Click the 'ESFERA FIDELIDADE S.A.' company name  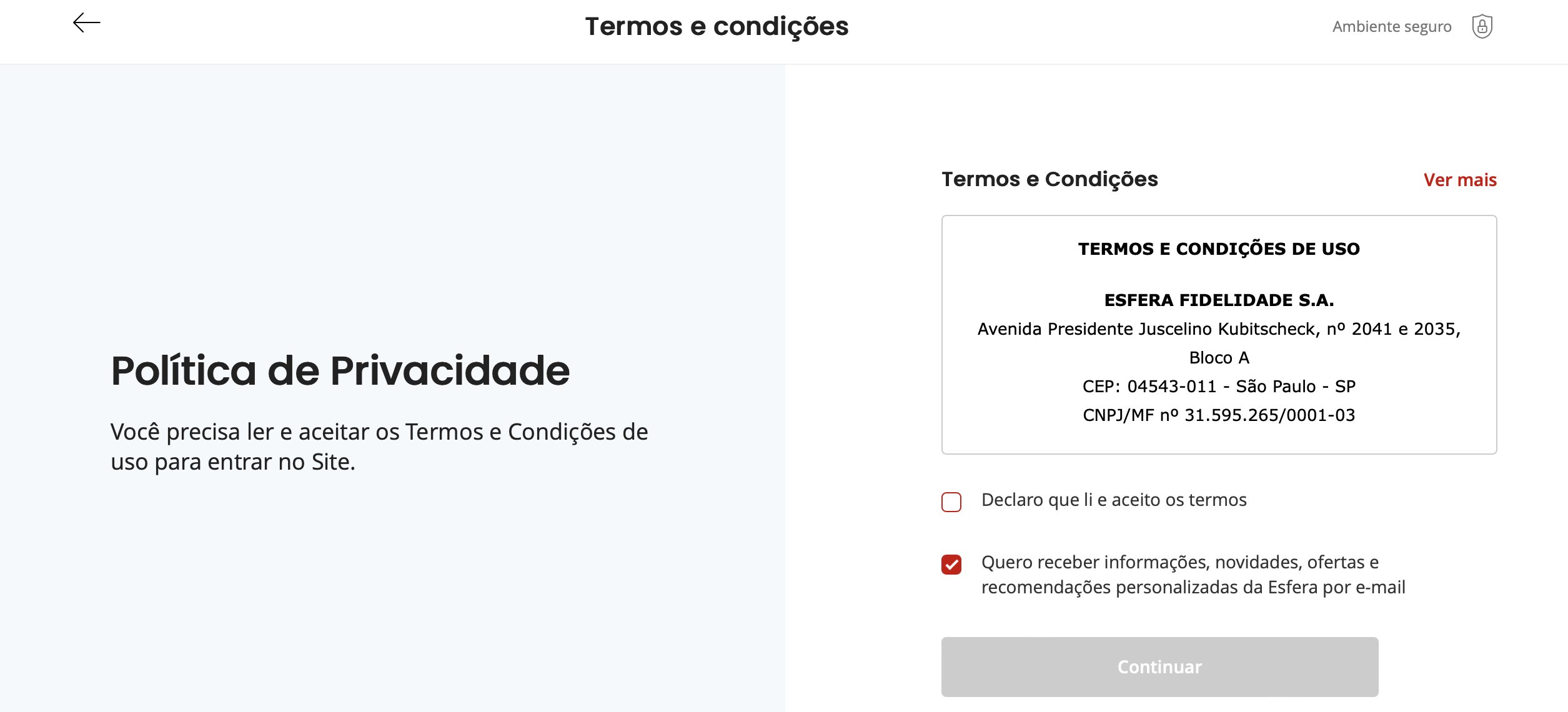coord(1219,300)
